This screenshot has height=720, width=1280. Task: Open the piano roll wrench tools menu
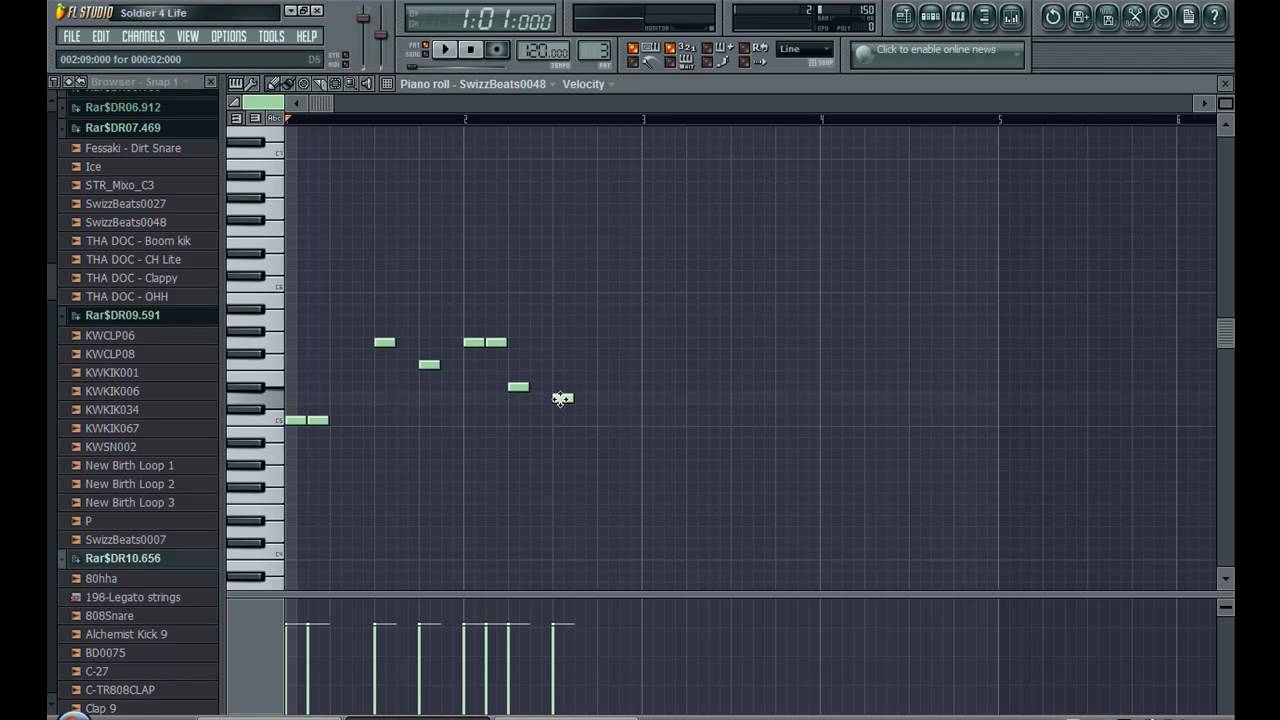[x=252, y=84]
